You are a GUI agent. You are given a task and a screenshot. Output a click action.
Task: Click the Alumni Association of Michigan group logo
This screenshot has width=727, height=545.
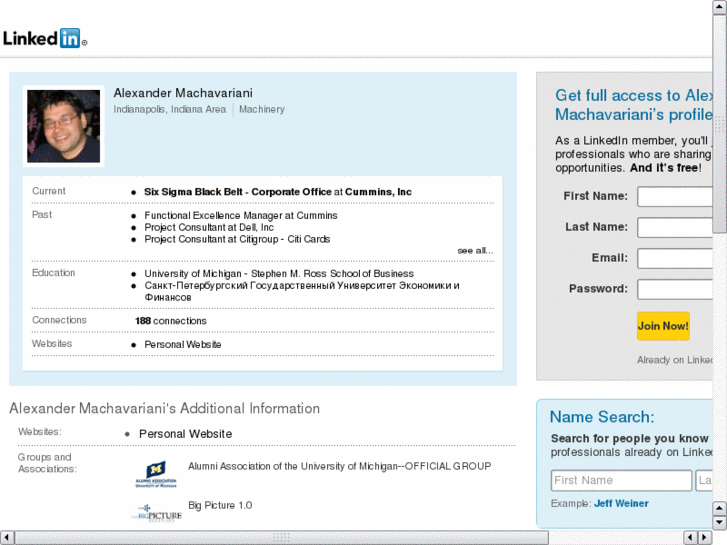(x=156, y=474)
